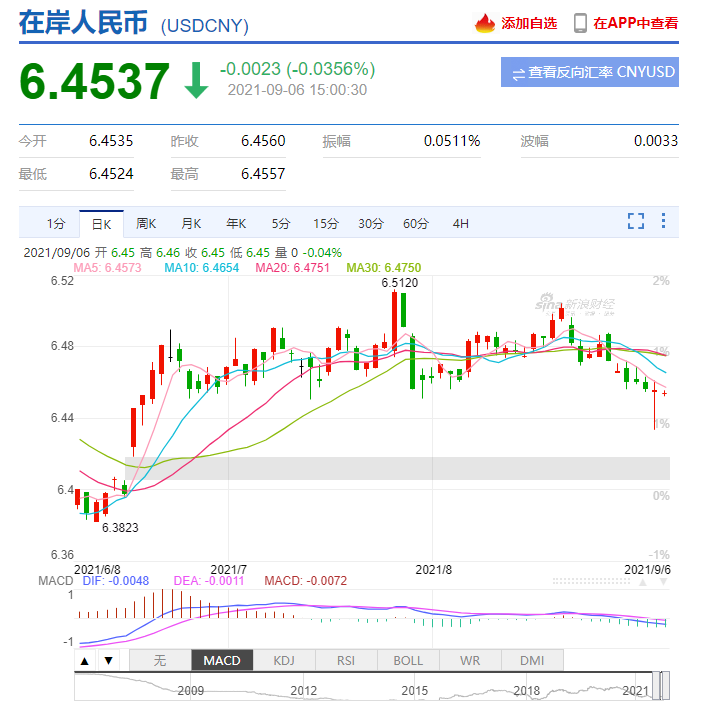
Task: Click the DEA: -0.0011 label
Action: pos(209,581)
